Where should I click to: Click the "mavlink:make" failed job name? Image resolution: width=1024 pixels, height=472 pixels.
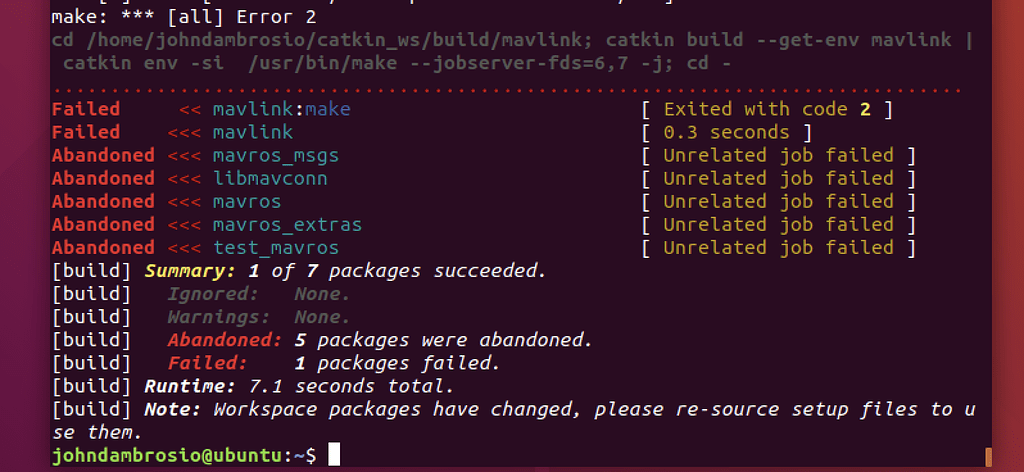[281, 109]
